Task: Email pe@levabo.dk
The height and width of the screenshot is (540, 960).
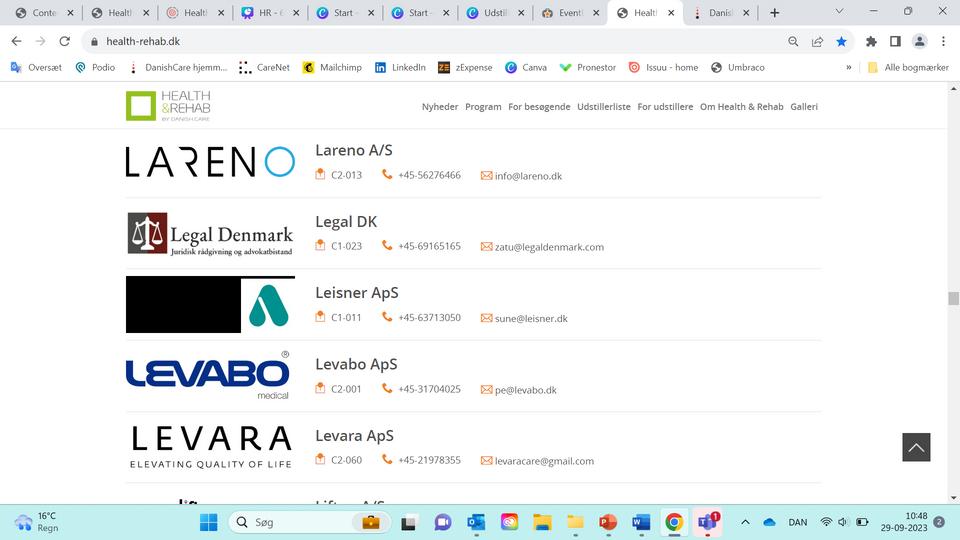Action: (525, 390)
